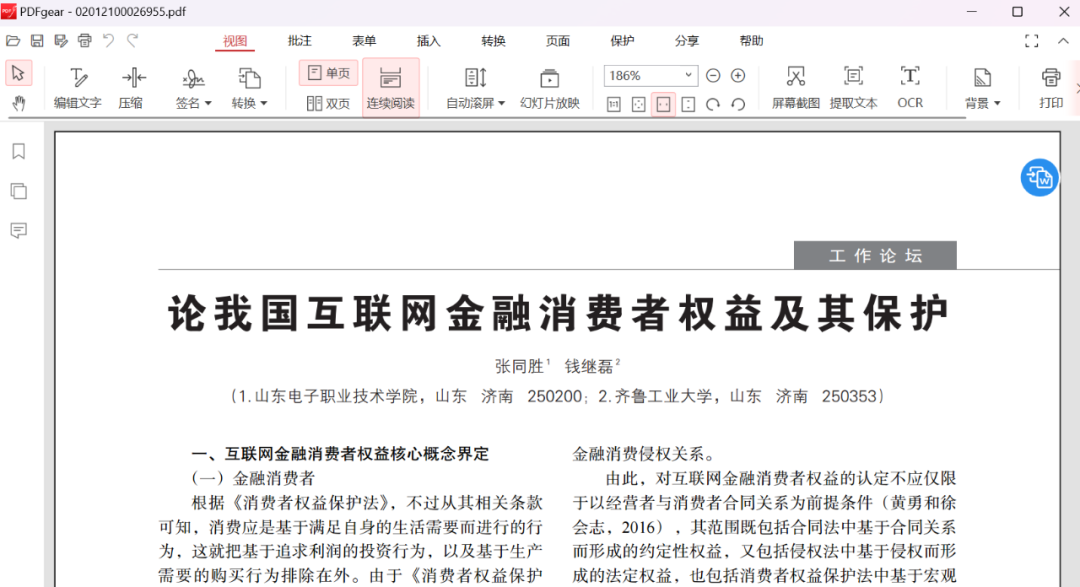1080x587 pixels.
Task: Start 幻灯片放映 slideshow playback
Action: [549, 88]
